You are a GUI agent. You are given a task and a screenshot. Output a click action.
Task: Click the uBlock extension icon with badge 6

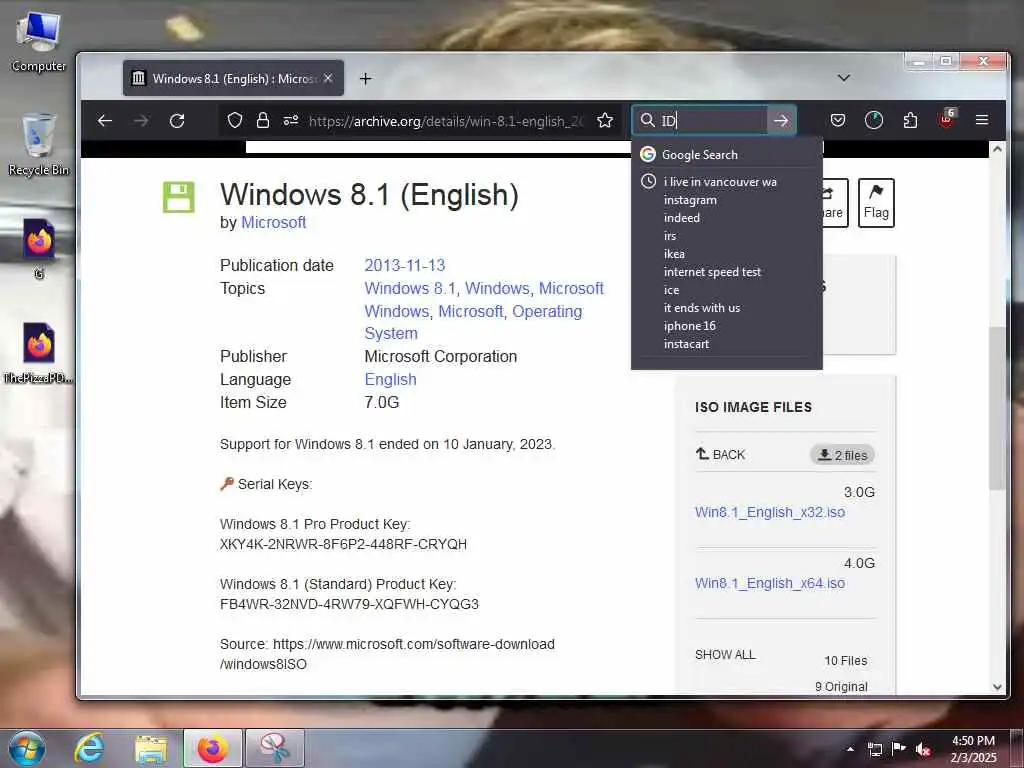pos(946,119)
